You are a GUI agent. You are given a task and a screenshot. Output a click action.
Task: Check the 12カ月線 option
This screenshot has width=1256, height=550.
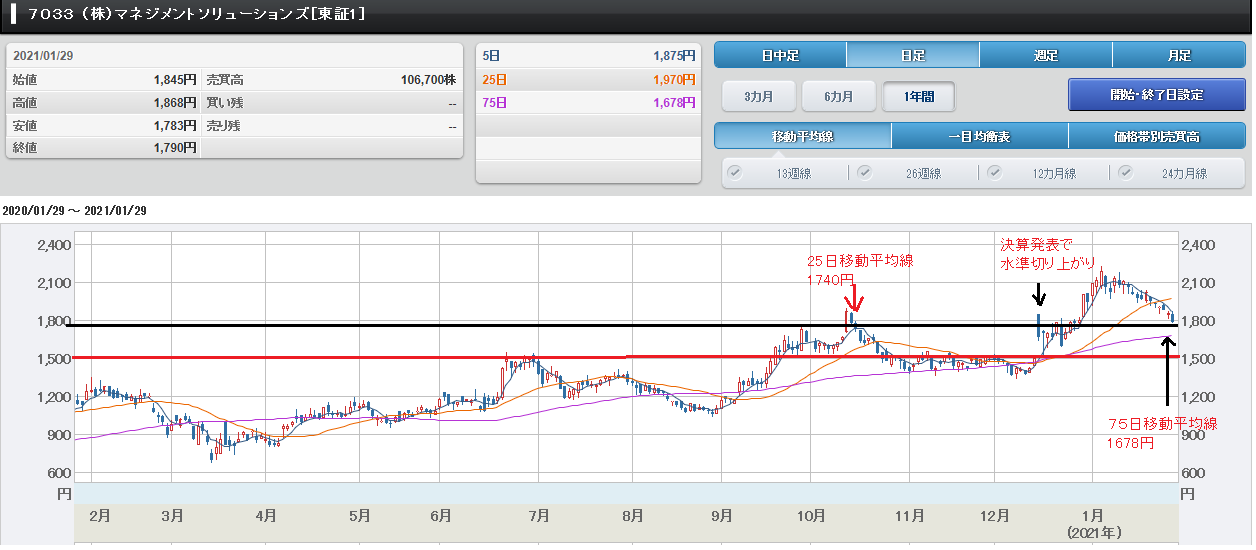995,172
